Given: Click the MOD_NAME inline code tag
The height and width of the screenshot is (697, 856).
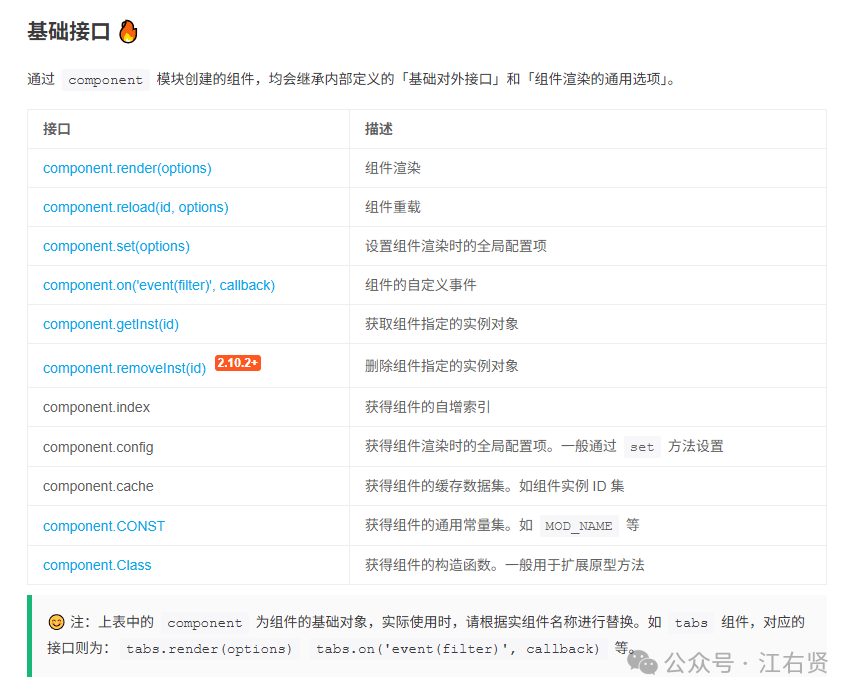Looking at the screenshot, I should click(579, 526).
